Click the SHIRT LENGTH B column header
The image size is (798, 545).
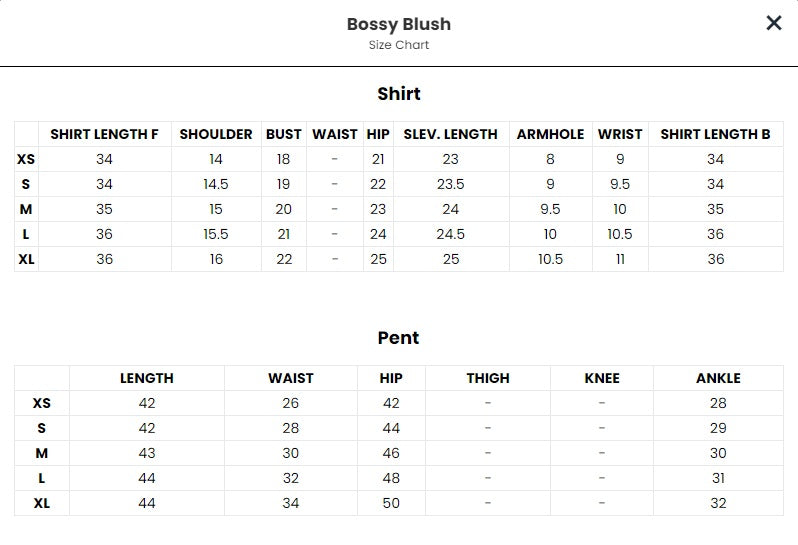[x=715, y=134]
